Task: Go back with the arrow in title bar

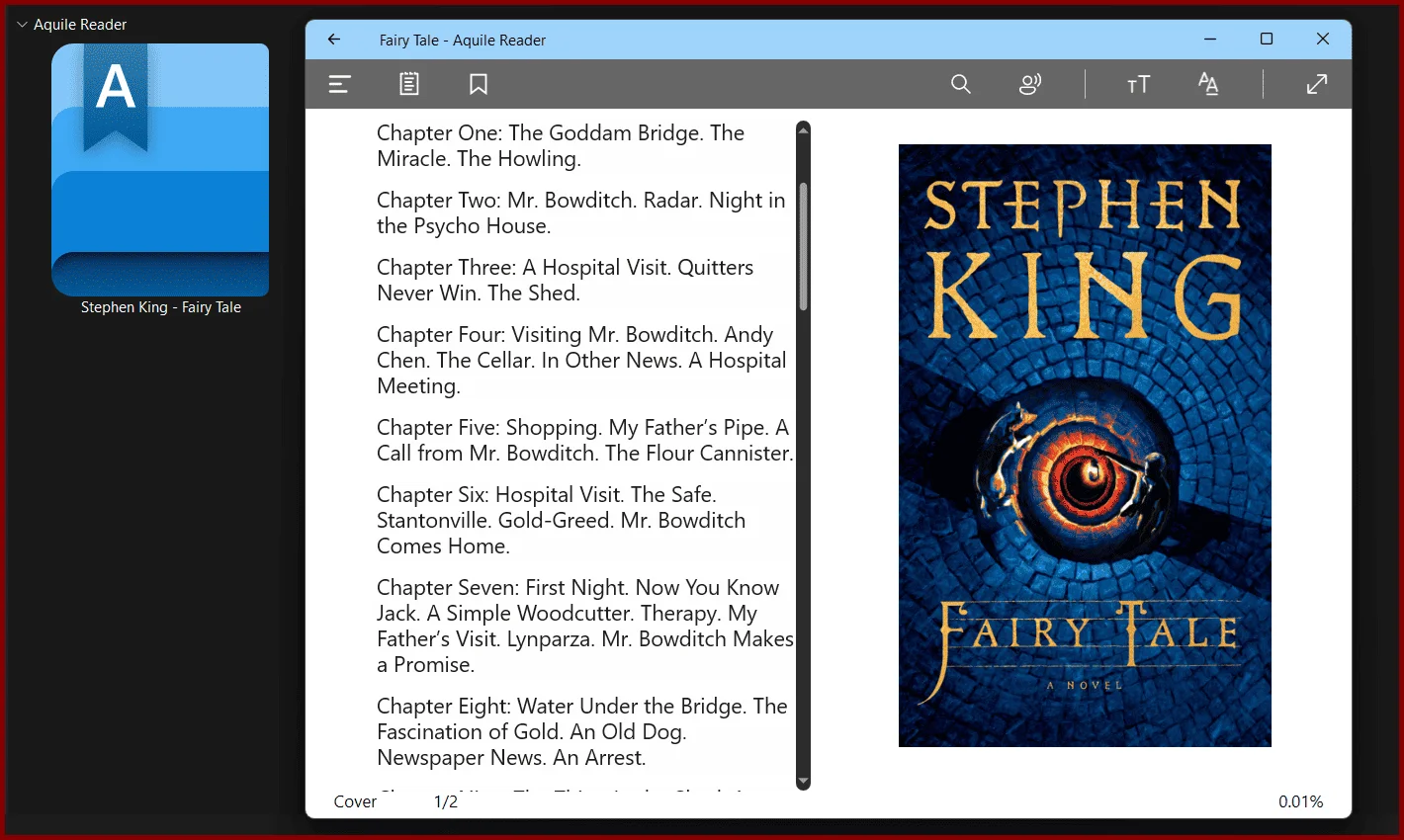Action: point(334,40)
